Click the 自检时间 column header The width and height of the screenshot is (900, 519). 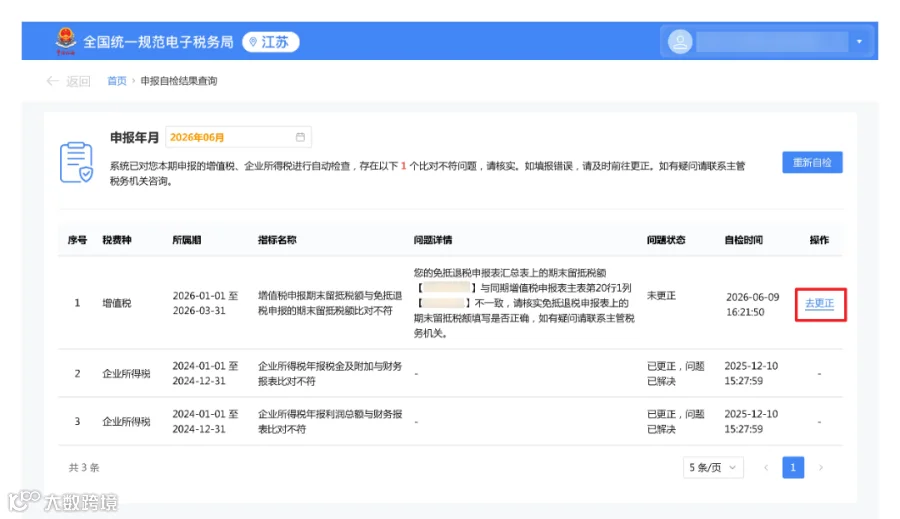744,240
